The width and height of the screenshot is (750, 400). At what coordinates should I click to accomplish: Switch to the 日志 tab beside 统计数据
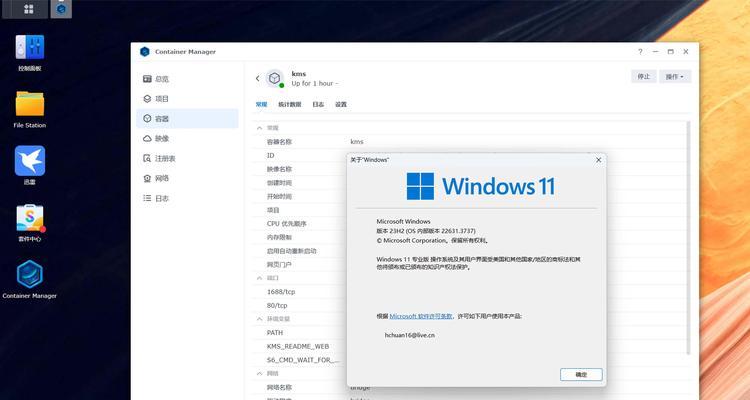coord(318,104)
